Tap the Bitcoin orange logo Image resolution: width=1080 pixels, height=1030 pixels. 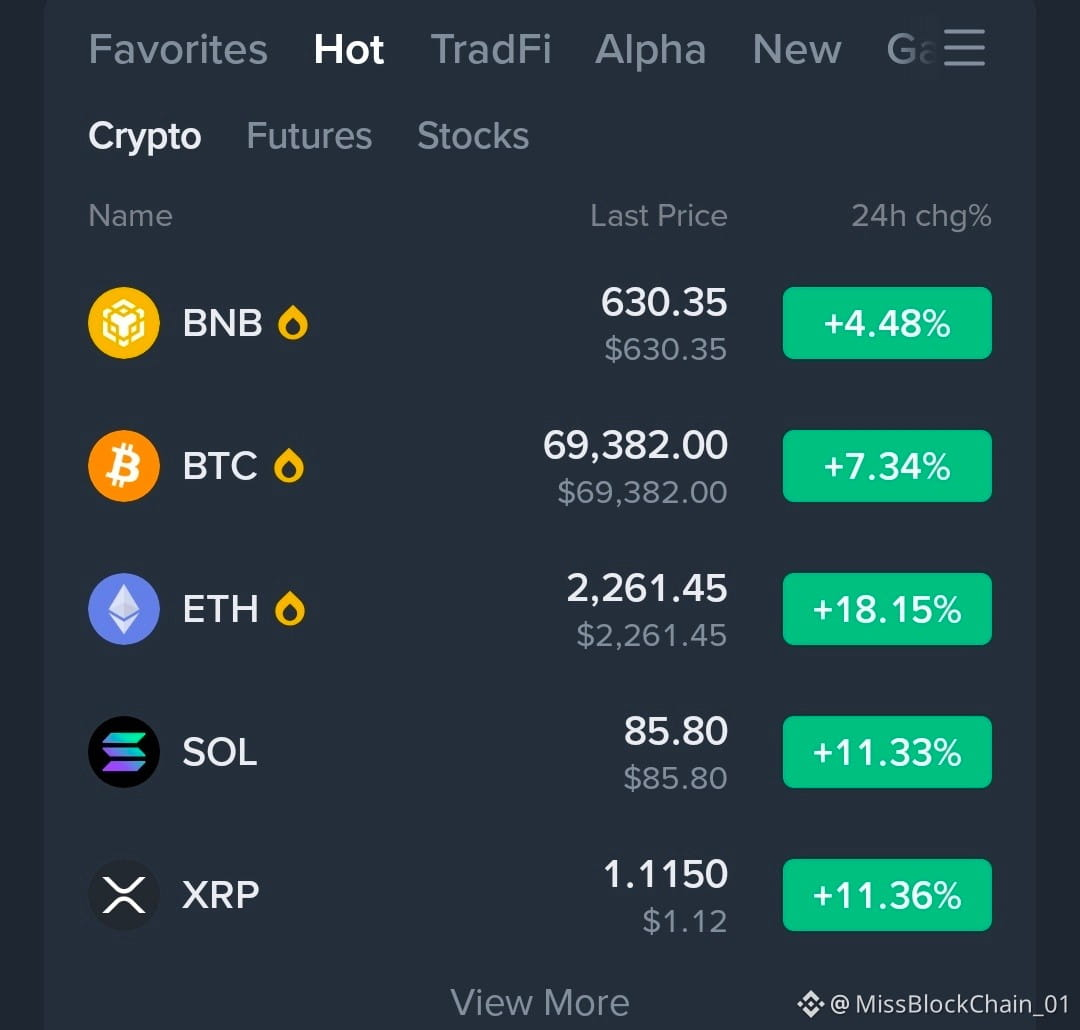124,466
